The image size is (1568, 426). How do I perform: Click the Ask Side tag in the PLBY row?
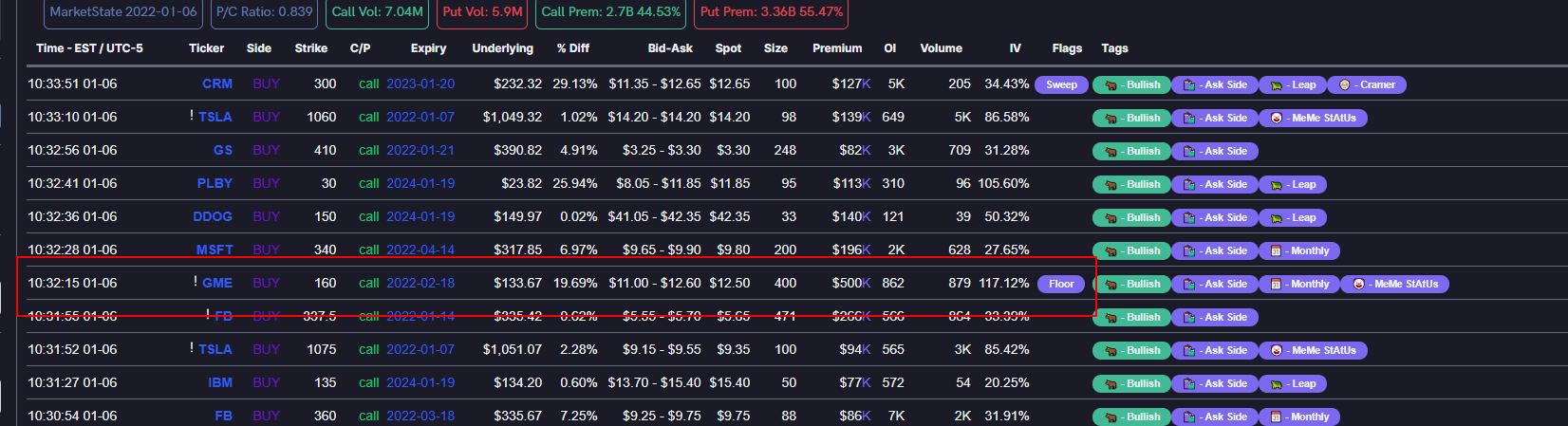click(1215, 184)
